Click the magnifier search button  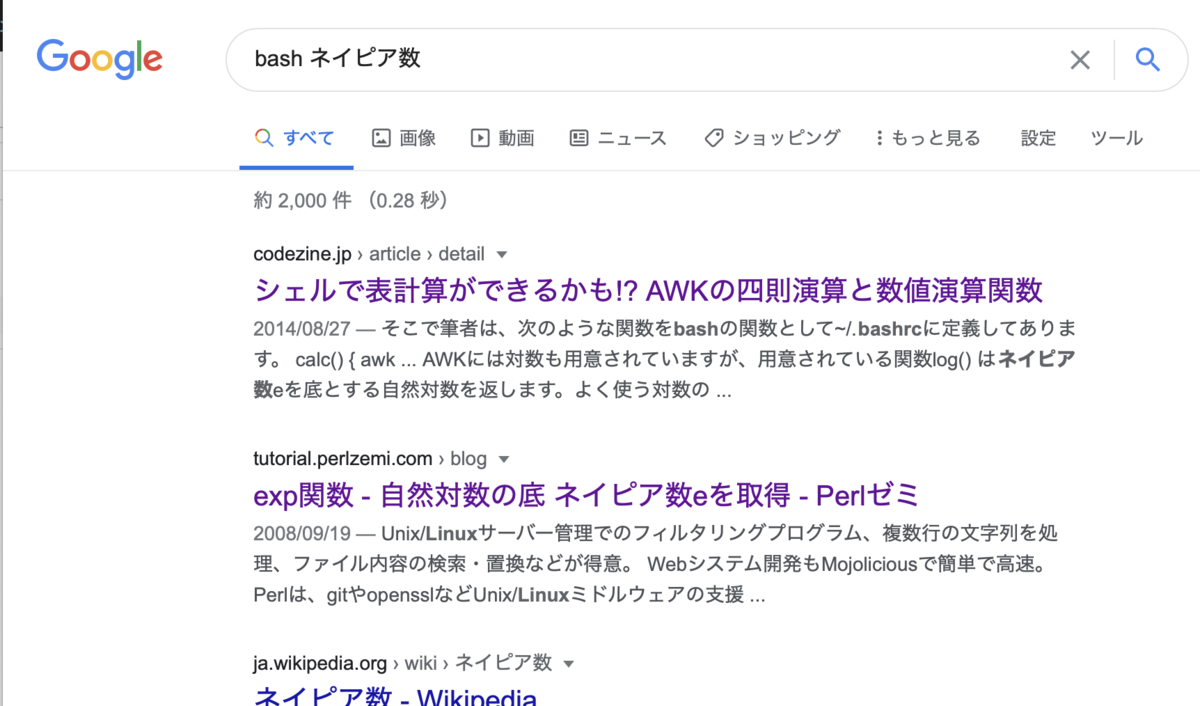(x=1148, y=60)
